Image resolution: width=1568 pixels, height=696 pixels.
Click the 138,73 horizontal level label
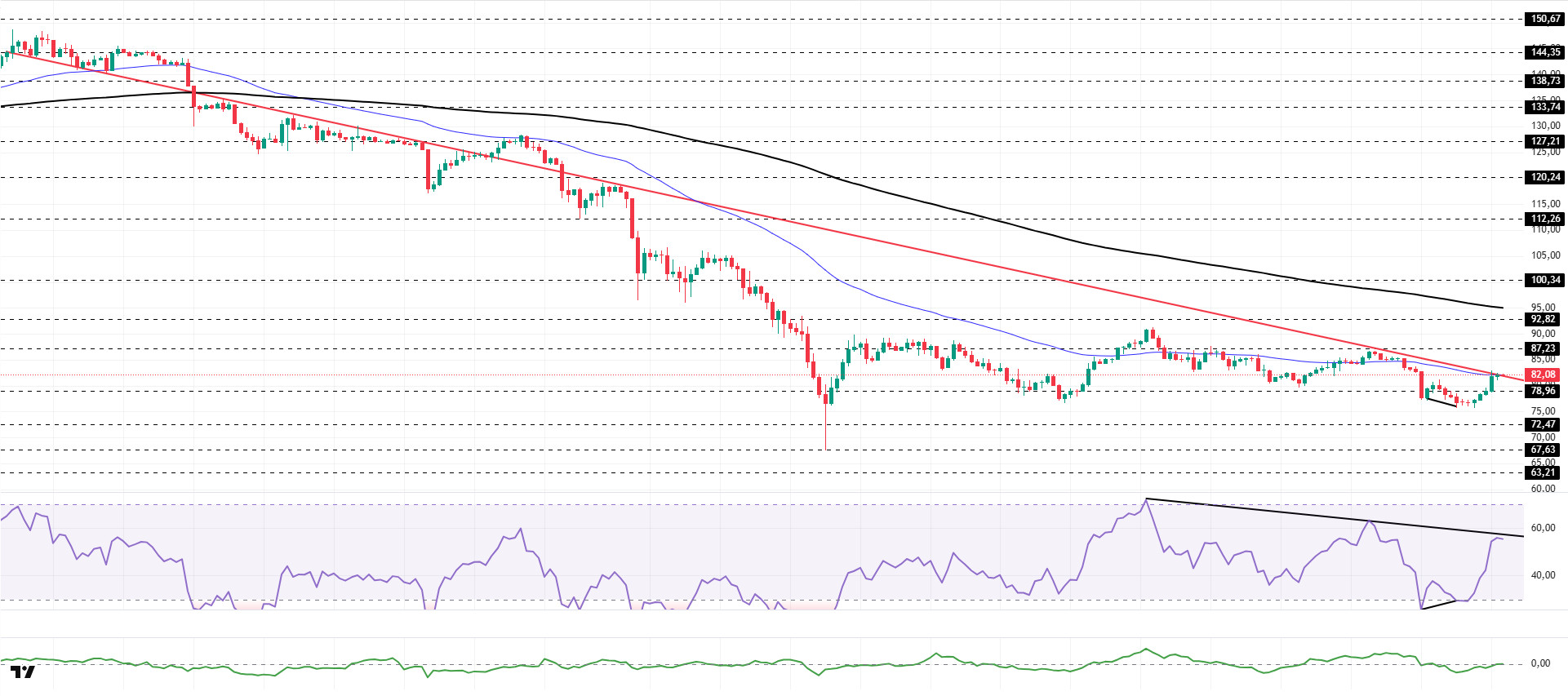[1544, 81]
